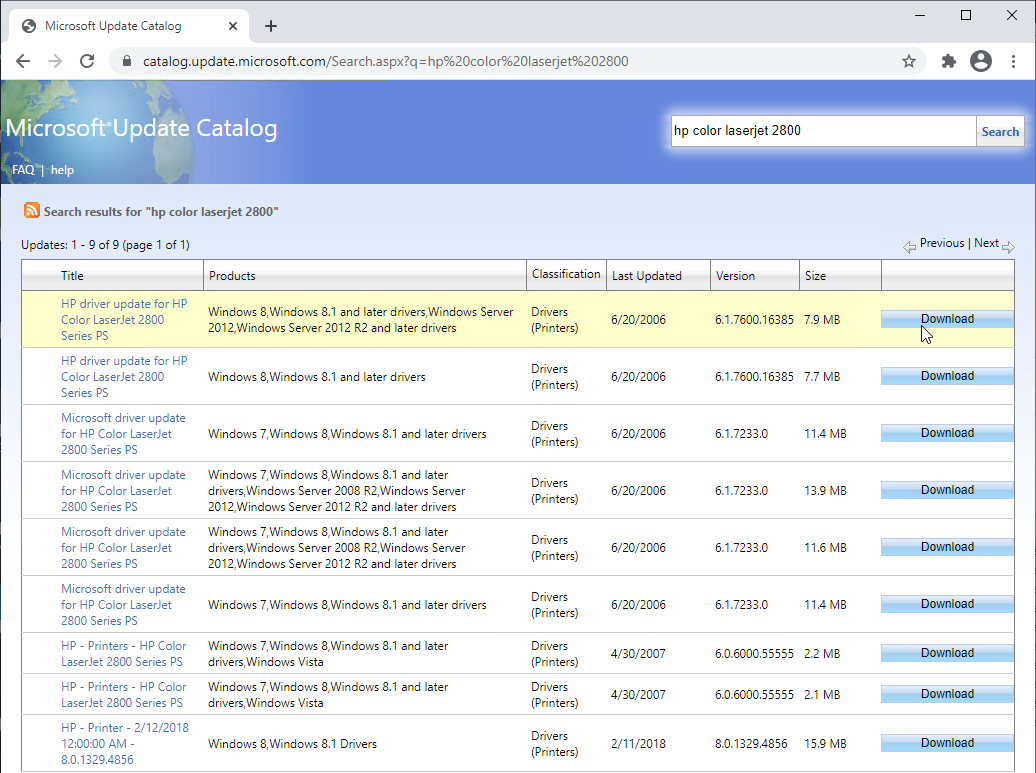Select the "2.1 MB" size cell

pyautogui.click(x=822, y=694)
